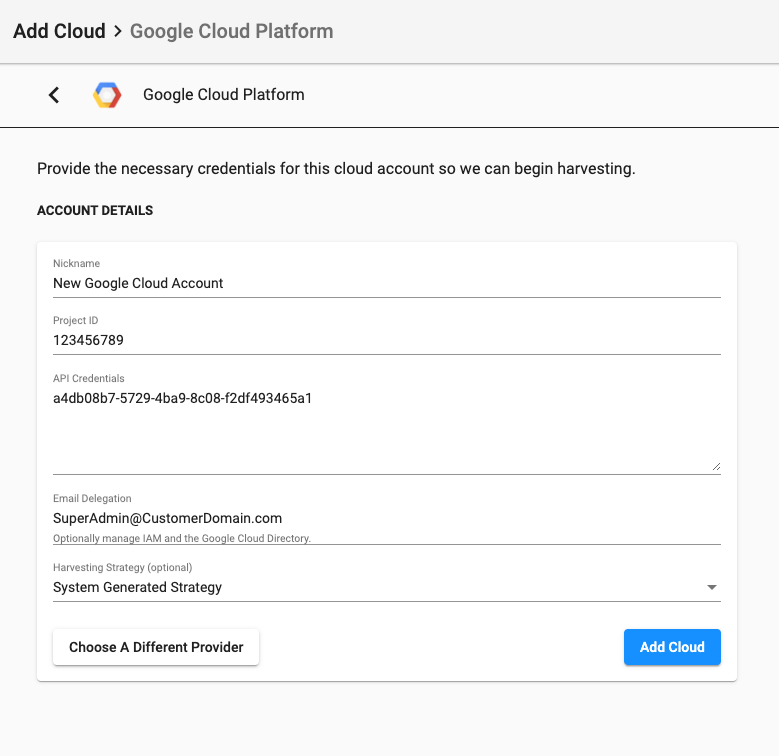The width and height of the screenshot is (779, 756).
Task: Click Choose A Different Provider button
Action: tap(156, 647)
